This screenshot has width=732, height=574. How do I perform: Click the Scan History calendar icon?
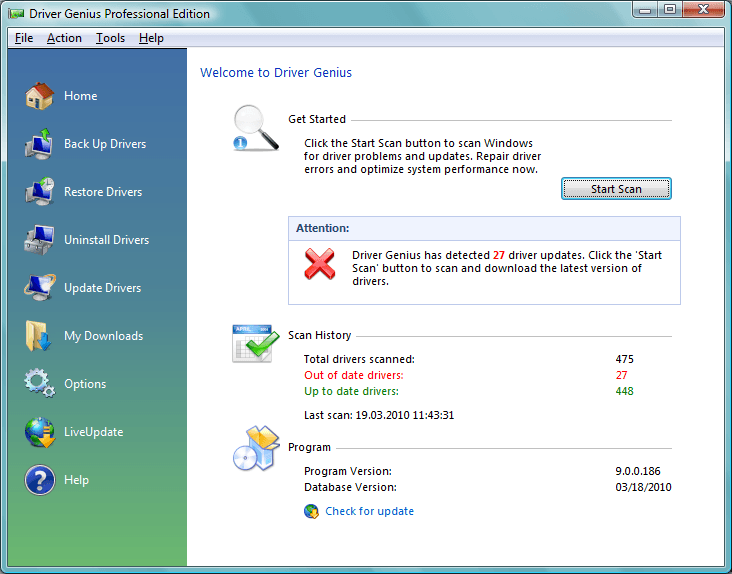coord(255,343)
